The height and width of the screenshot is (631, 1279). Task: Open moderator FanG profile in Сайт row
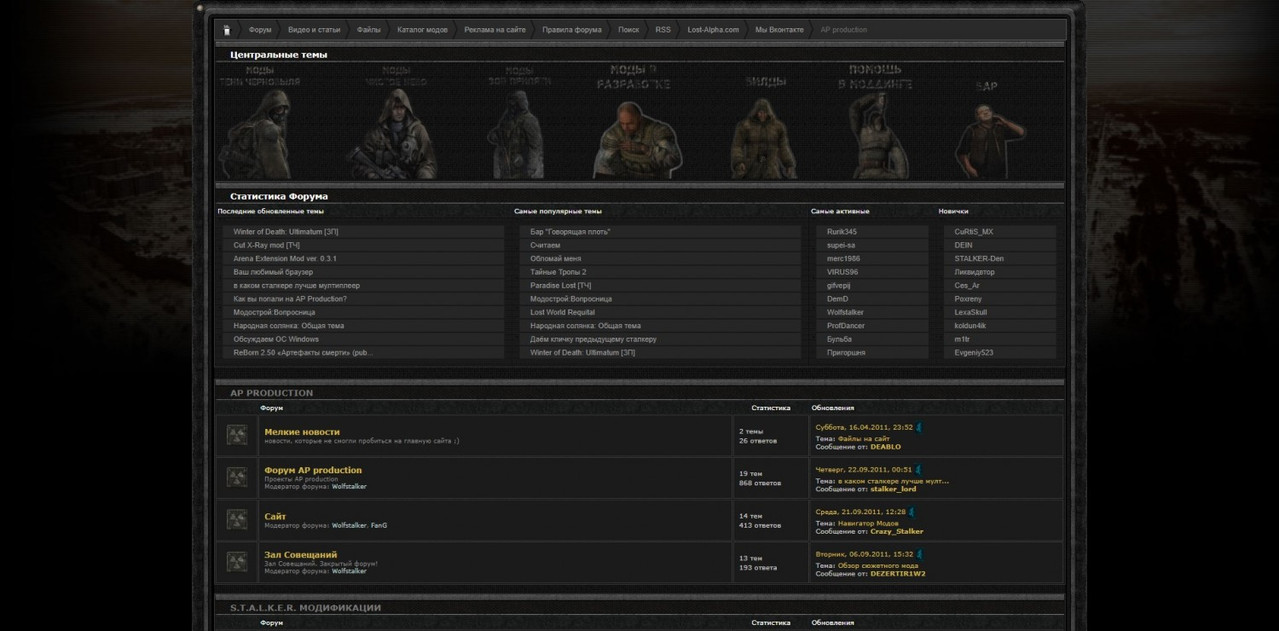379,525
